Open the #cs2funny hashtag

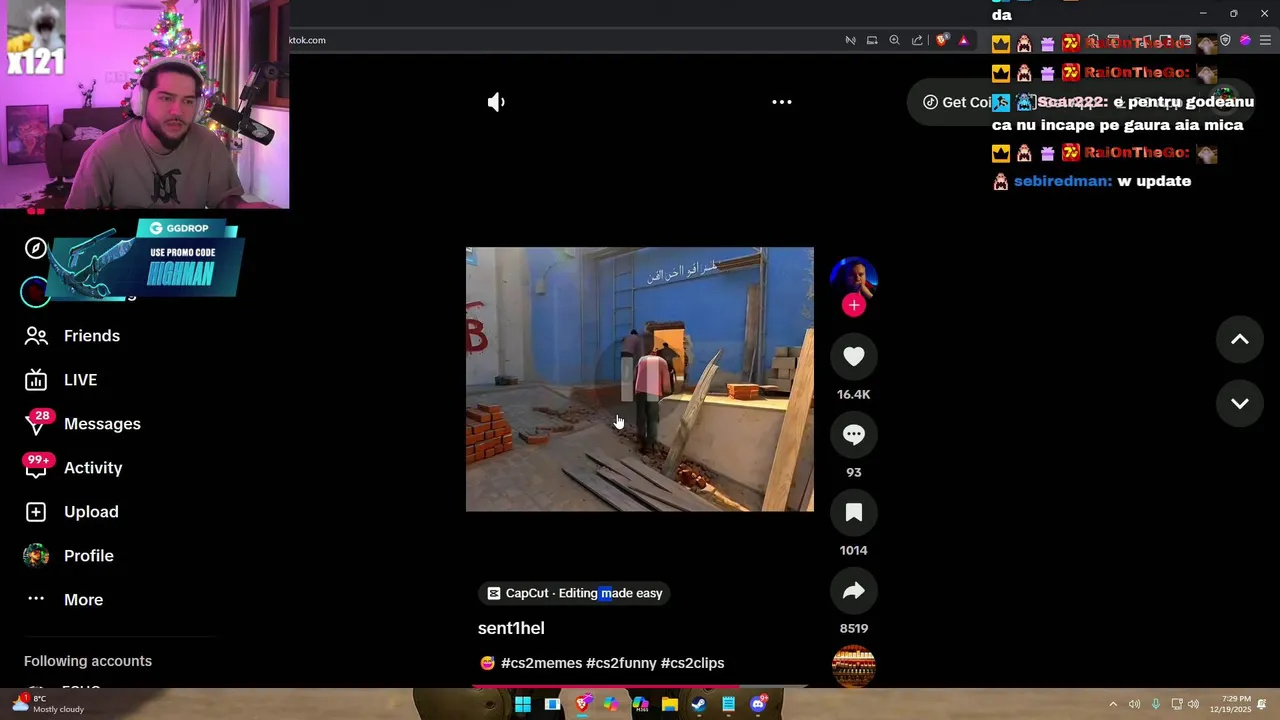[621, 663]
